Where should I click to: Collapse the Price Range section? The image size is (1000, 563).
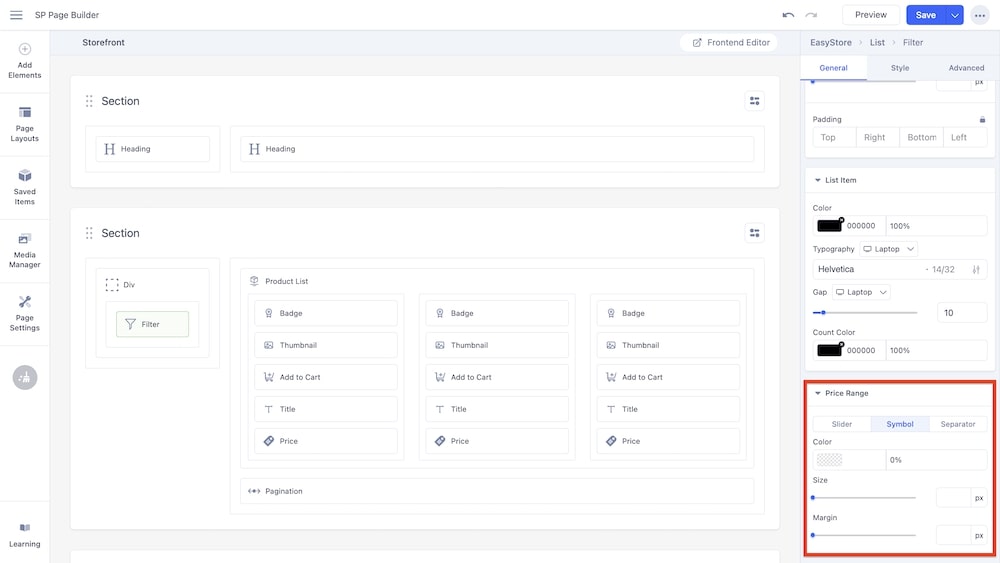(x=818, y=393)
